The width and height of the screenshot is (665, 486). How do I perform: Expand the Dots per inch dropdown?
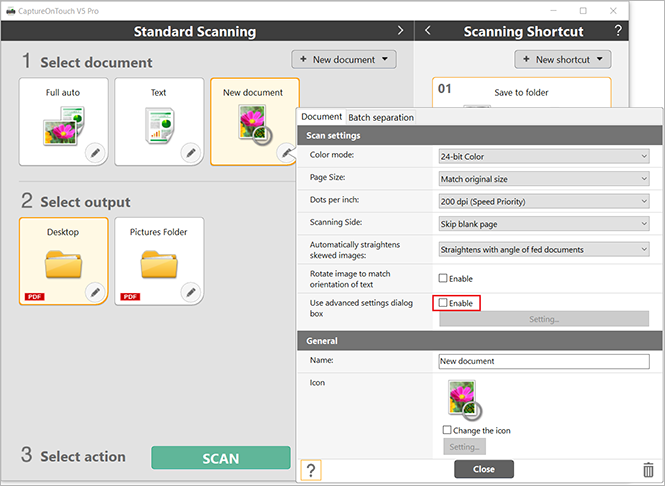tap(544, 201)
